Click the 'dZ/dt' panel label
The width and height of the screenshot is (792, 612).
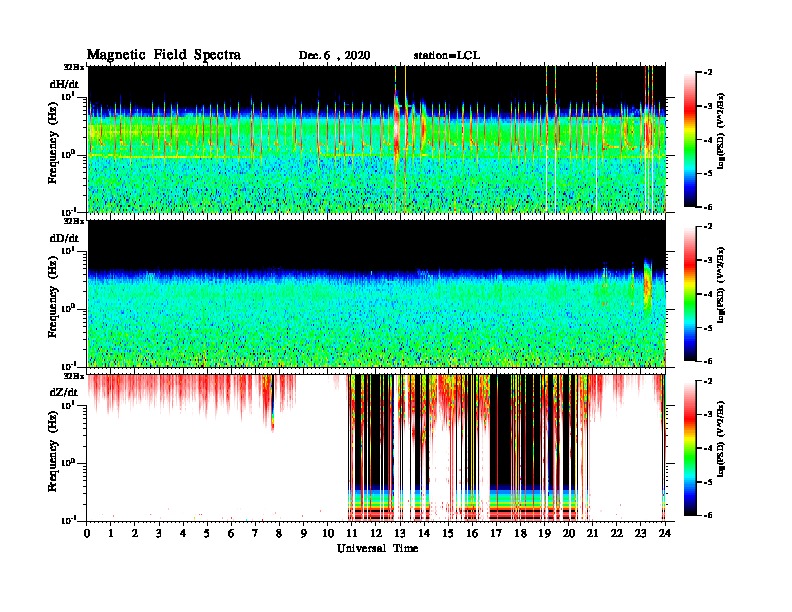pyautogui.click(x=64, y=392)
